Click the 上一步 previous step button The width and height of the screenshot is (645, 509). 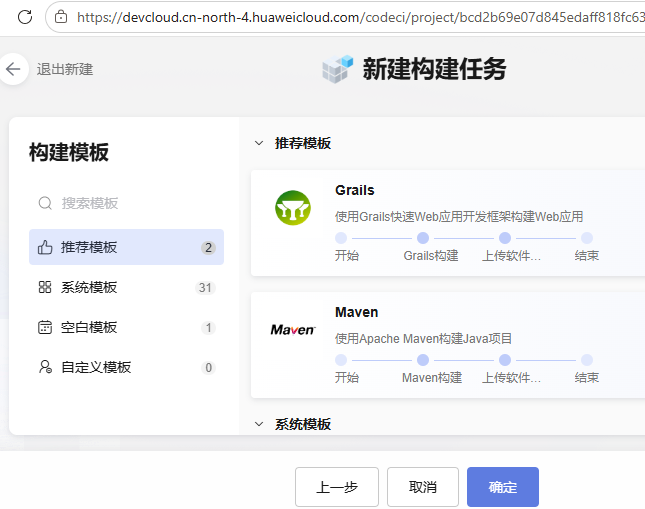point(337,487)
